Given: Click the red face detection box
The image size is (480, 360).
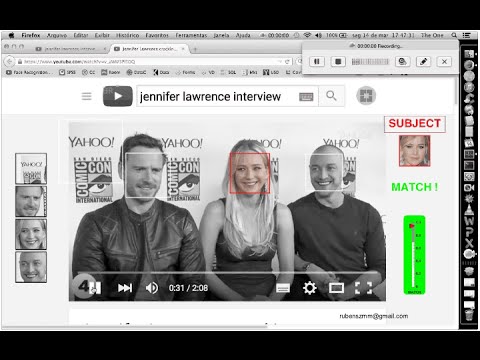Looking at the screenshot, I should pyautogui.click(x=250, y=173).
